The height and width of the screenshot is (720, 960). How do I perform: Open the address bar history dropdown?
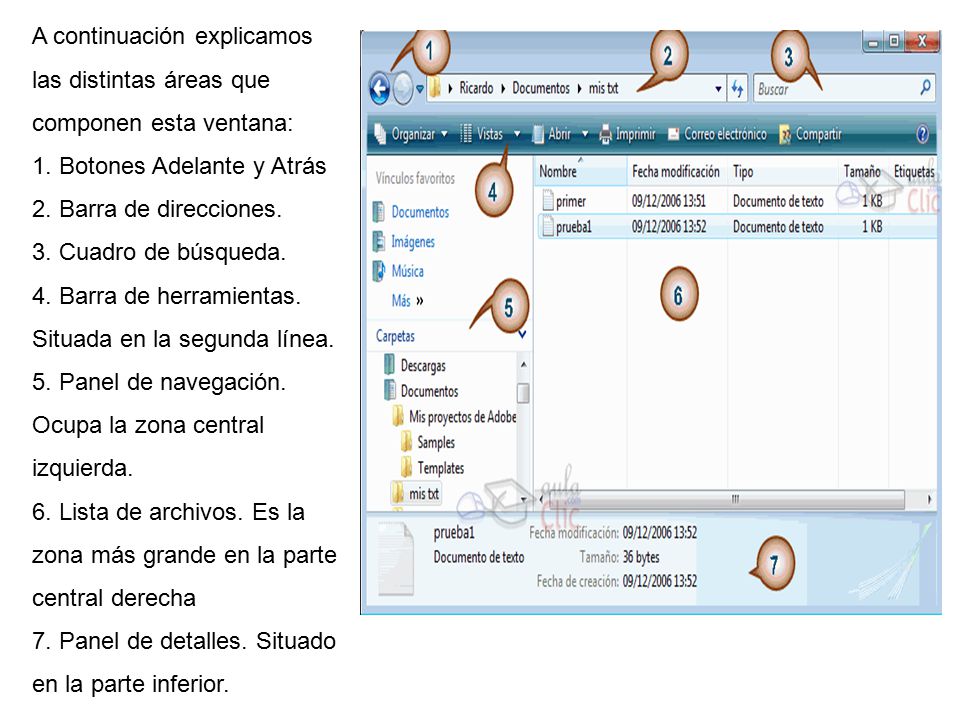click(x=718, y=89)
